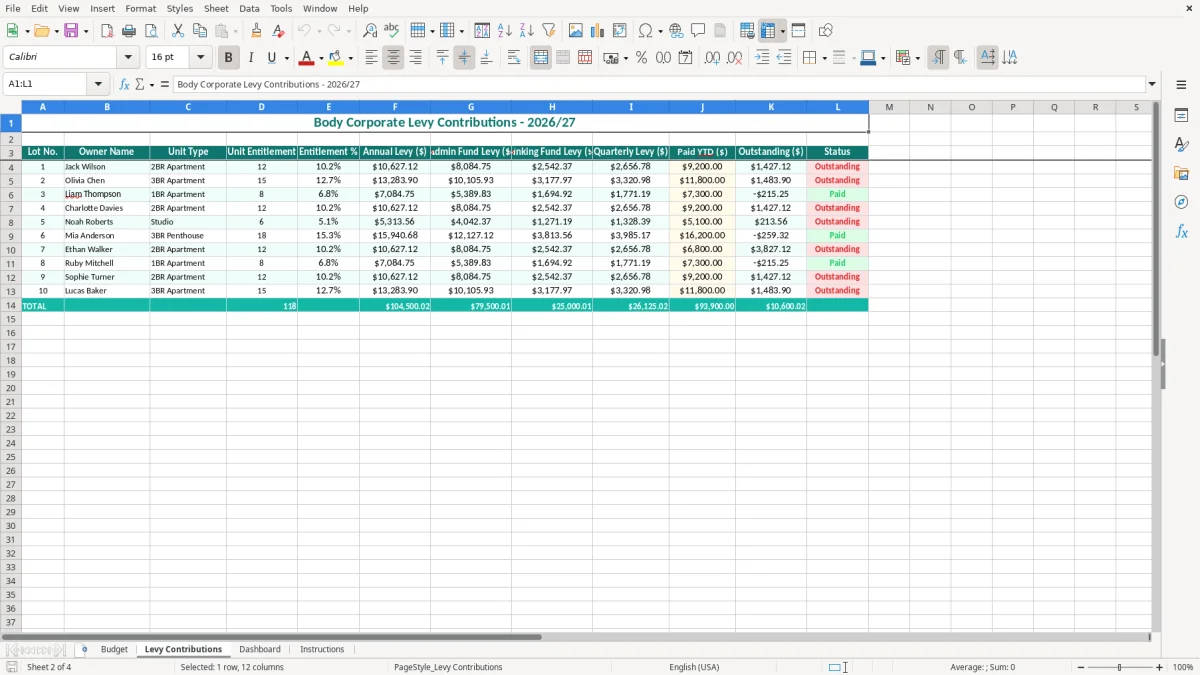The width and height of the screenshot is (1200, 675).
Task: Open Find and Replace
Action: [370, 31]
